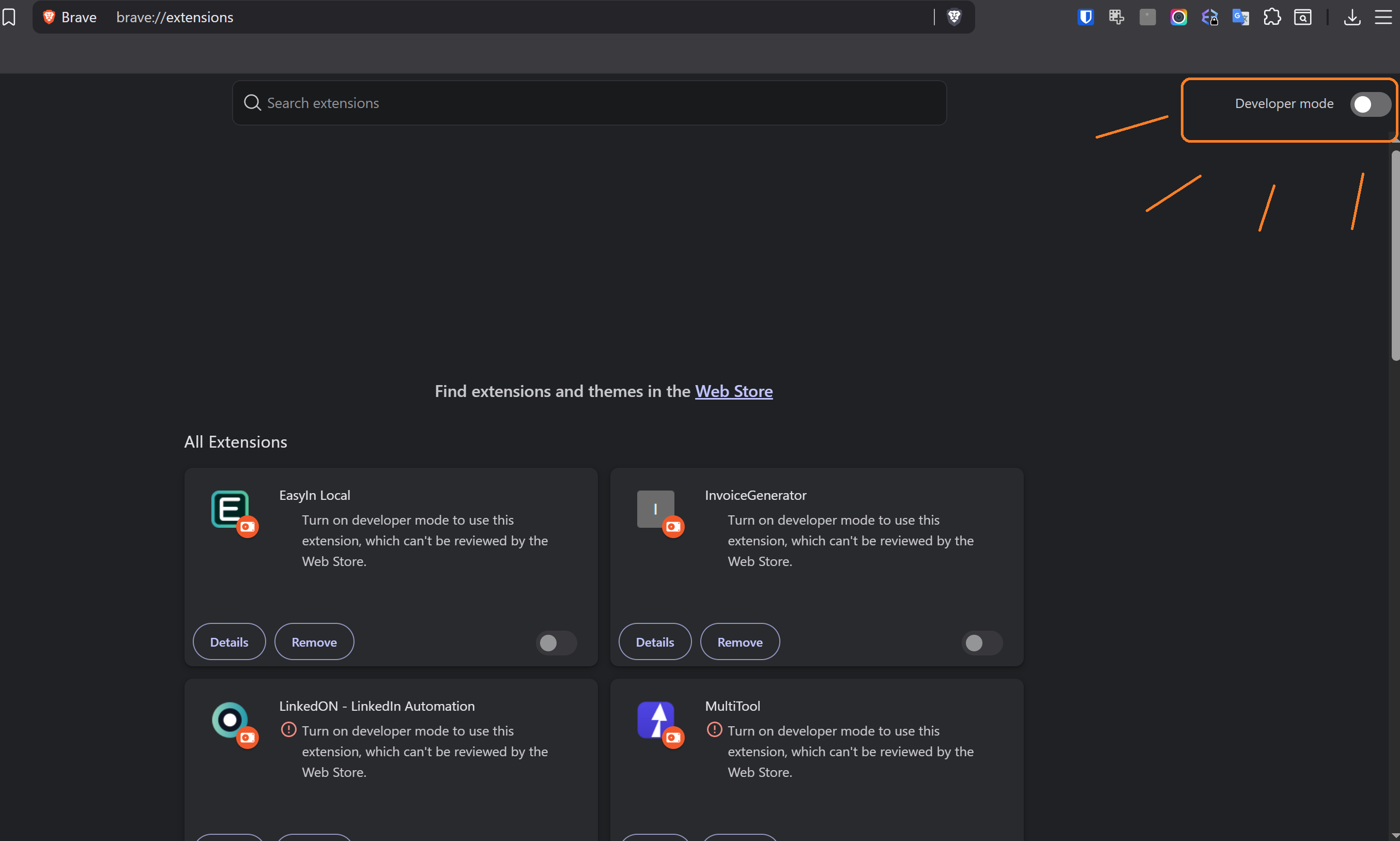This screenshot has height=841, width=1400.
Task: Click the InvoiceGenerator title text
Action: tap(755, 495)
